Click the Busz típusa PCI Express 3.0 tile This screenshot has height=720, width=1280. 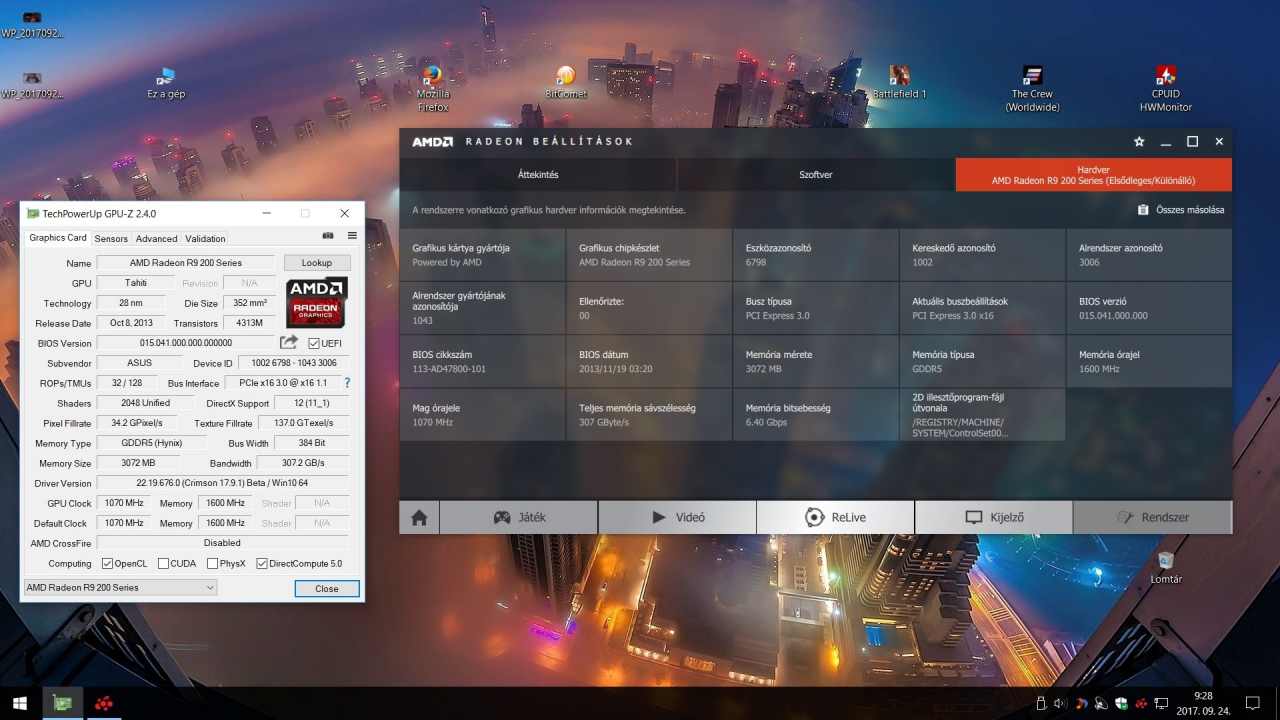[816, 308]
